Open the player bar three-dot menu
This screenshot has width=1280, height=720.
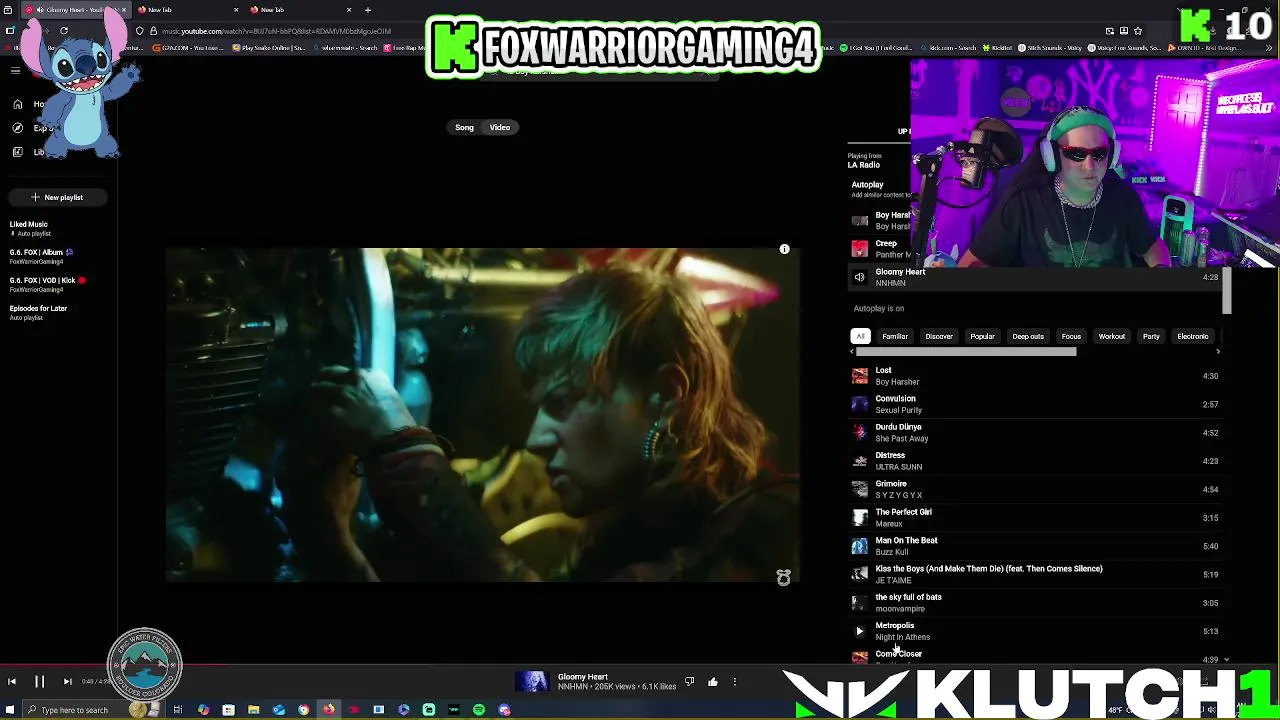[x=735, y=682]
